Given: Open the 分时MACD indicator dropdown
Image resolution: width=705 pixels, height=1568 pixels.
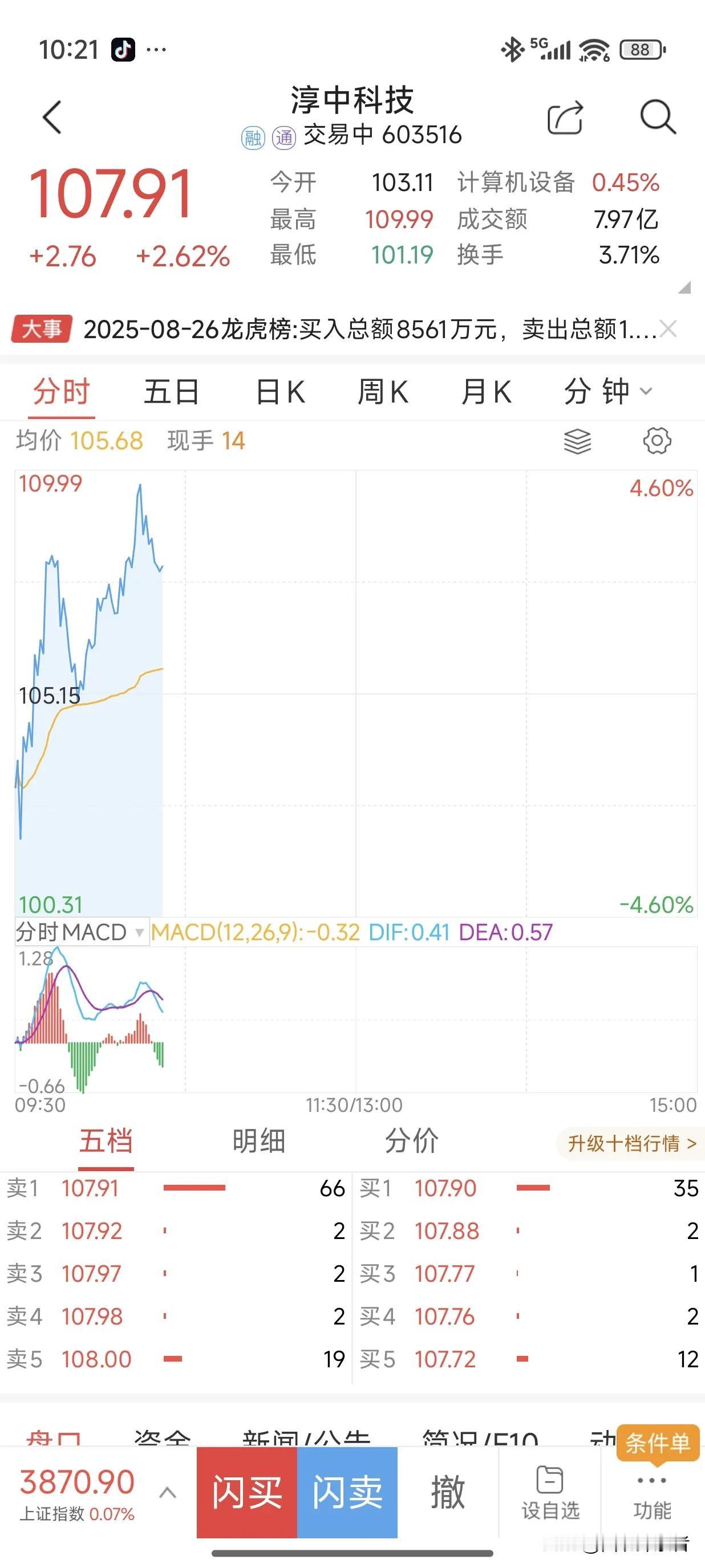Looking at the screenshot, I should click(82, 932).
